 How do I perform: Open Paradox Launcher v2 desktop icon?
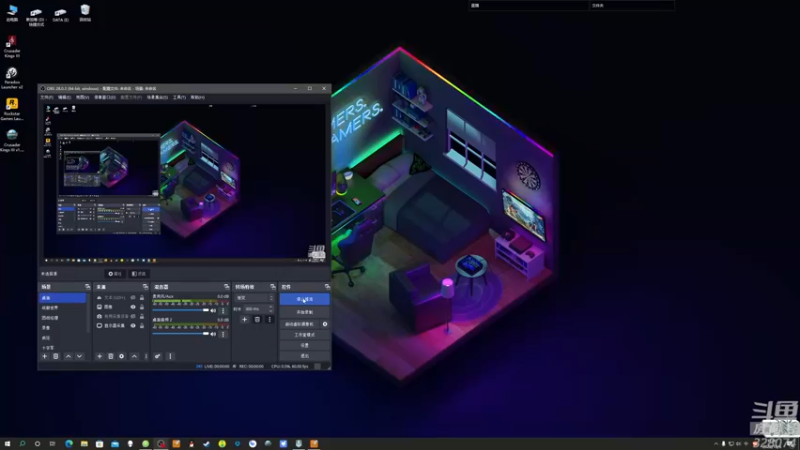point(12,78)
